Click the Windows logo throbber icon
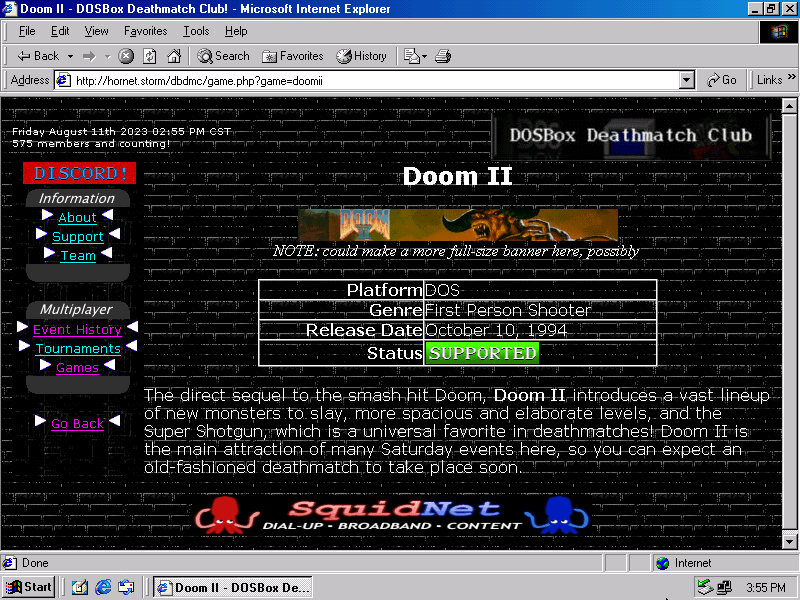The height and width of the screenshot is (600, 800). (x=779, y=32)
